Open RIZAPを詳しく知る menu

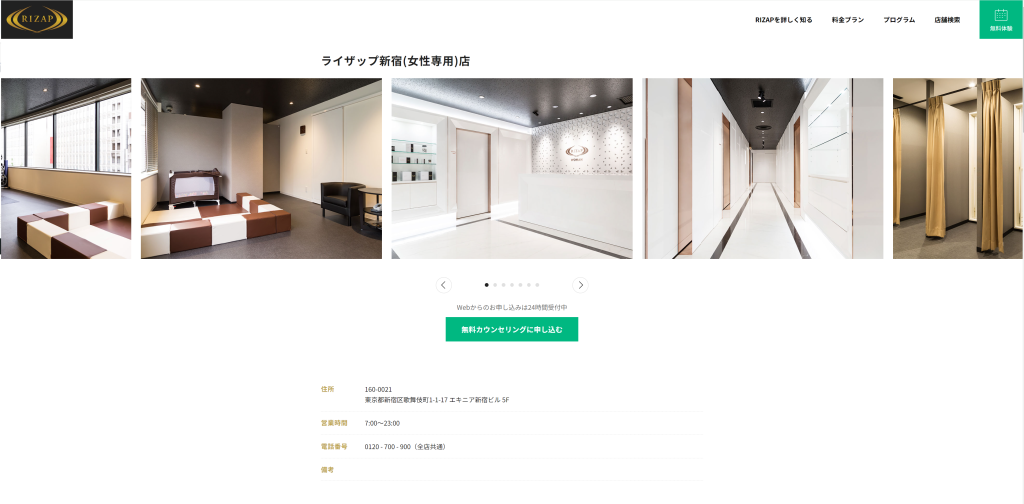784,20
